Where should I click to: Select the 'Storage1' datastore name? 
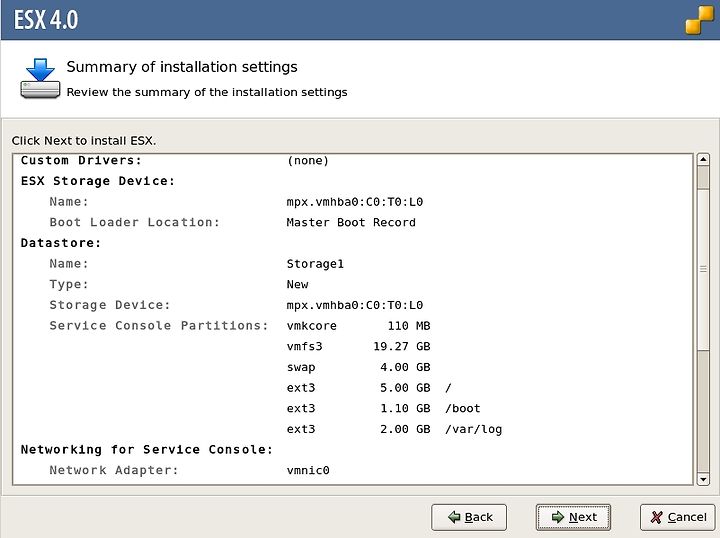point(315,264)
